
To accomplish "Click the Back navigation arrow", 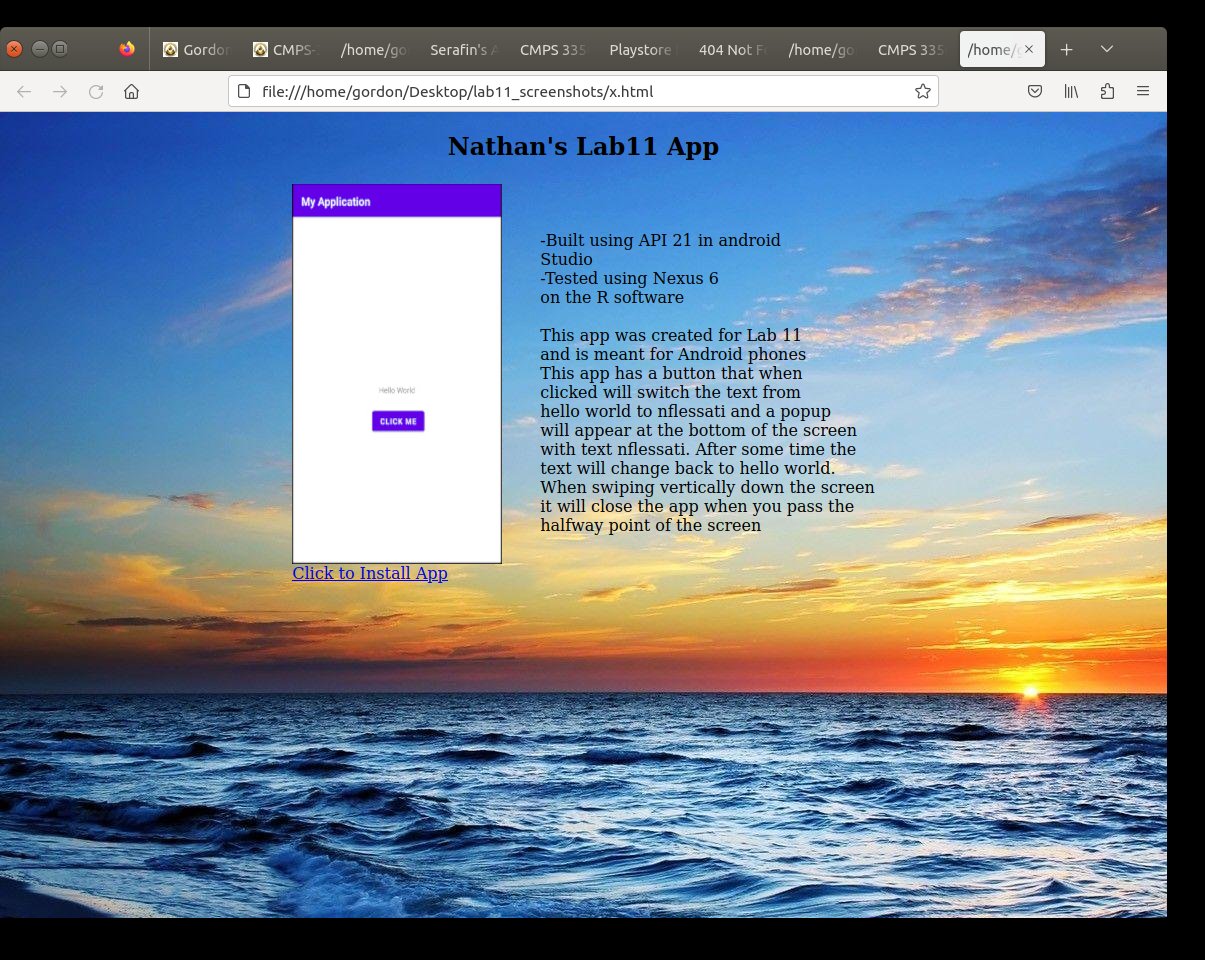I will point(24,92).
